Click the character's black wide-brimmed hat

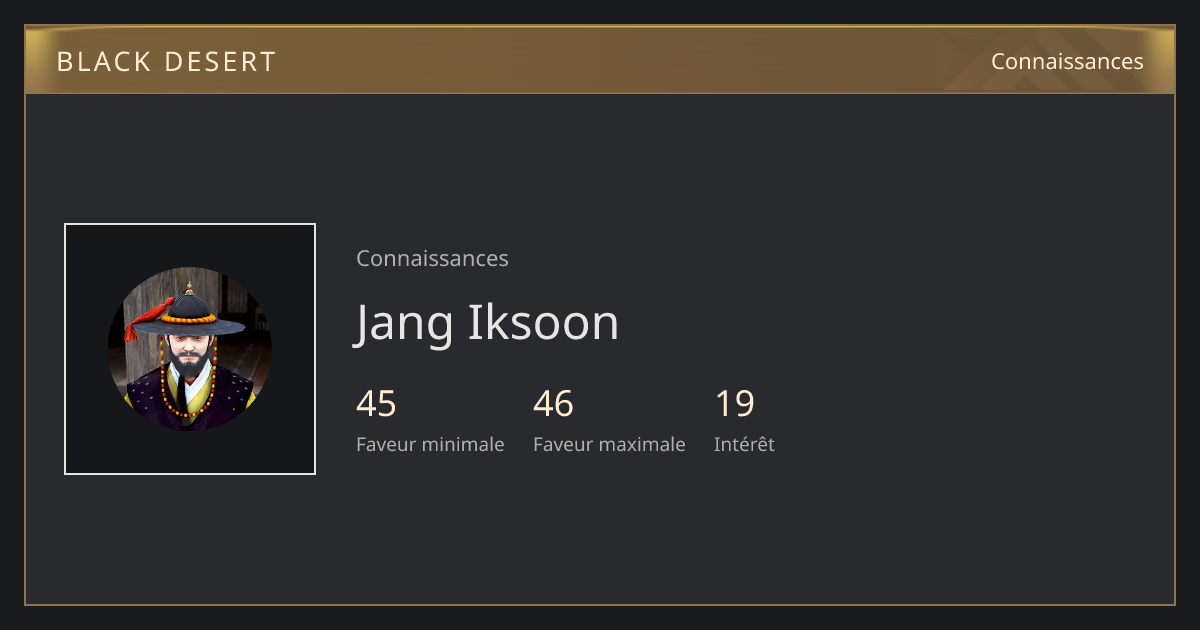pyautogui.click(x=190, y=312)
